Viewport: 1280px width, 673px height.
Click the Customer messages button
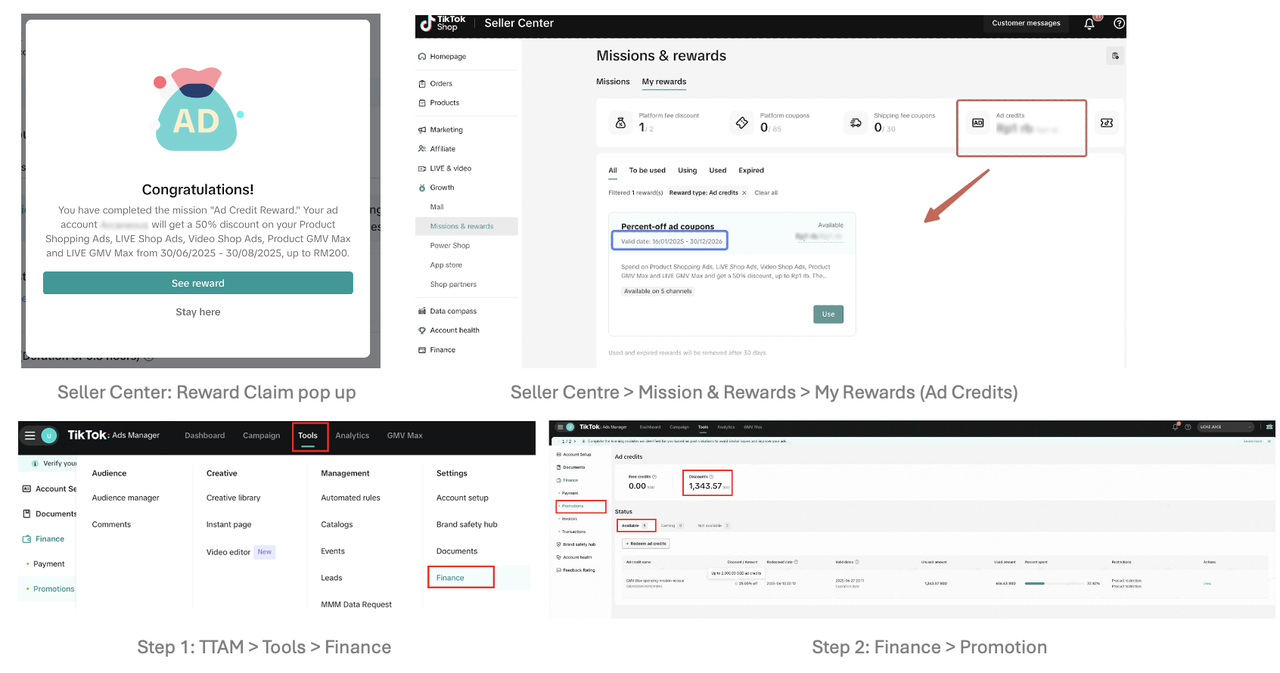click(1026, 23)
